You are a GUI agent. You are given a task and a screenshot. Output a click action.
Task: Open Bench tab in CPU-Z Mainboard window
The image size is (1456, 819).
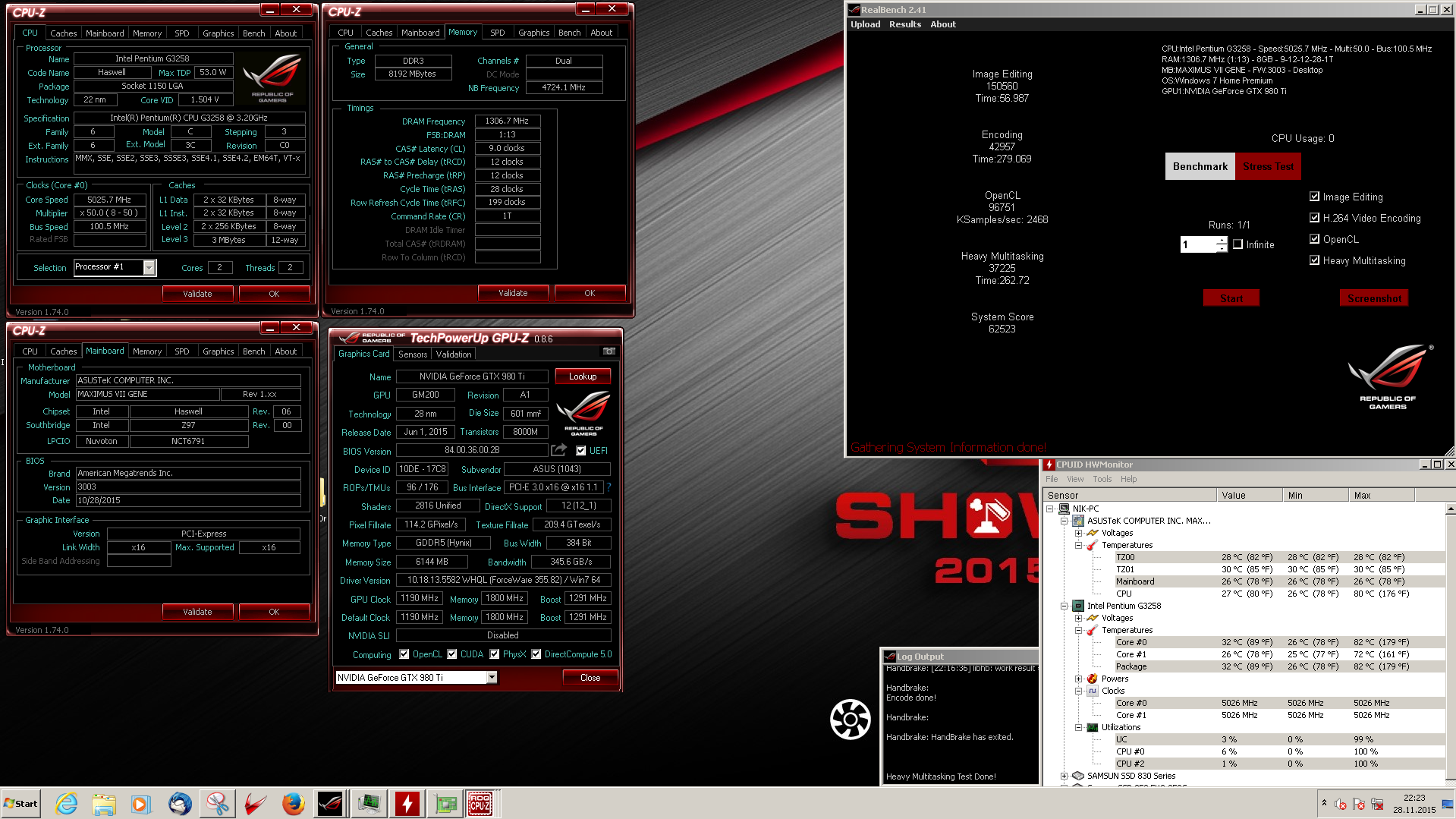tap(253, 351)
